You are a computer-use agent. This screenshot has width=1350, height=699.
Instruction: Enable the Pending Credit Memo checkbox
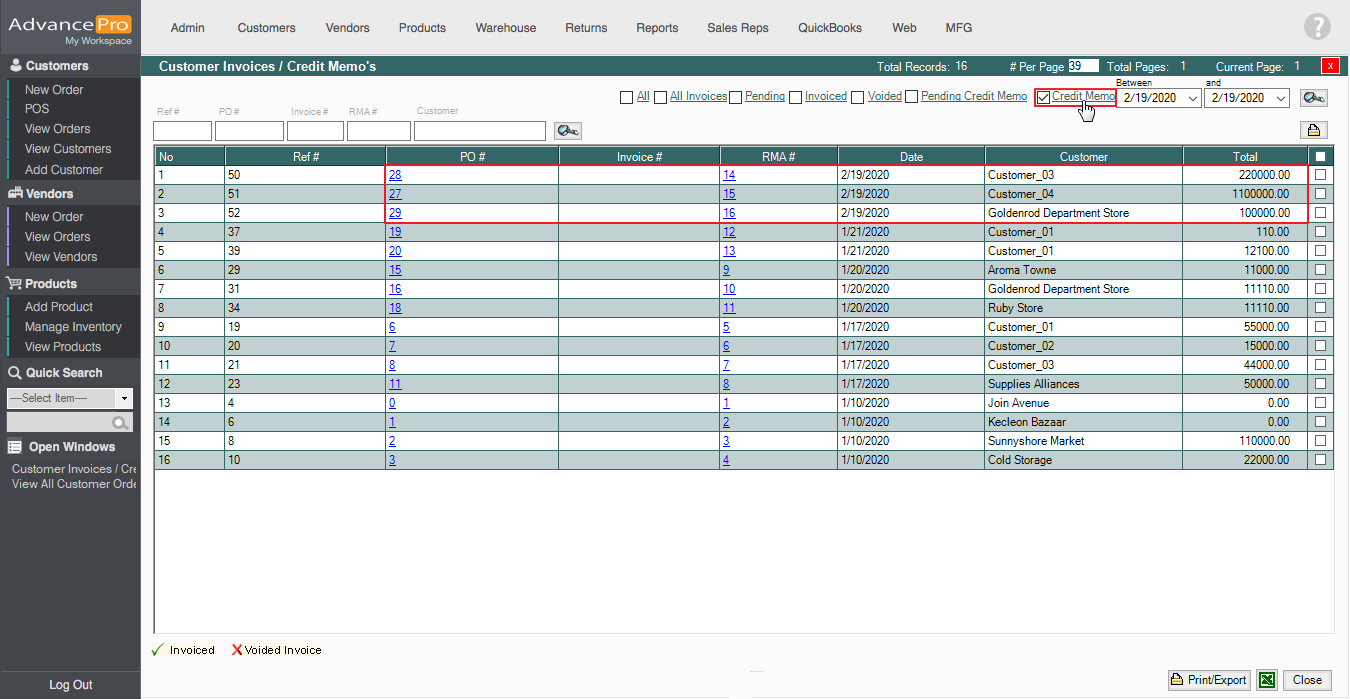pyautogui.click(x=911, y=97)
